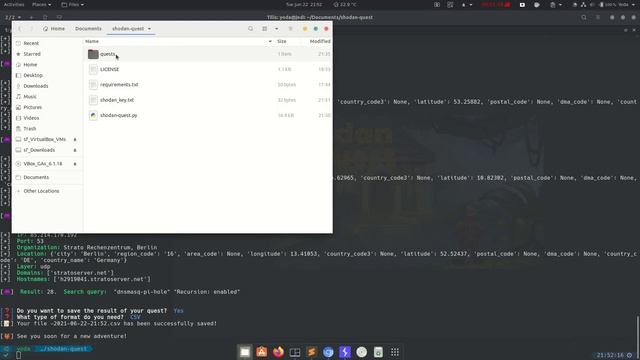Click Activities in top bar
This screenshot has height=360, width=640.
14,4
